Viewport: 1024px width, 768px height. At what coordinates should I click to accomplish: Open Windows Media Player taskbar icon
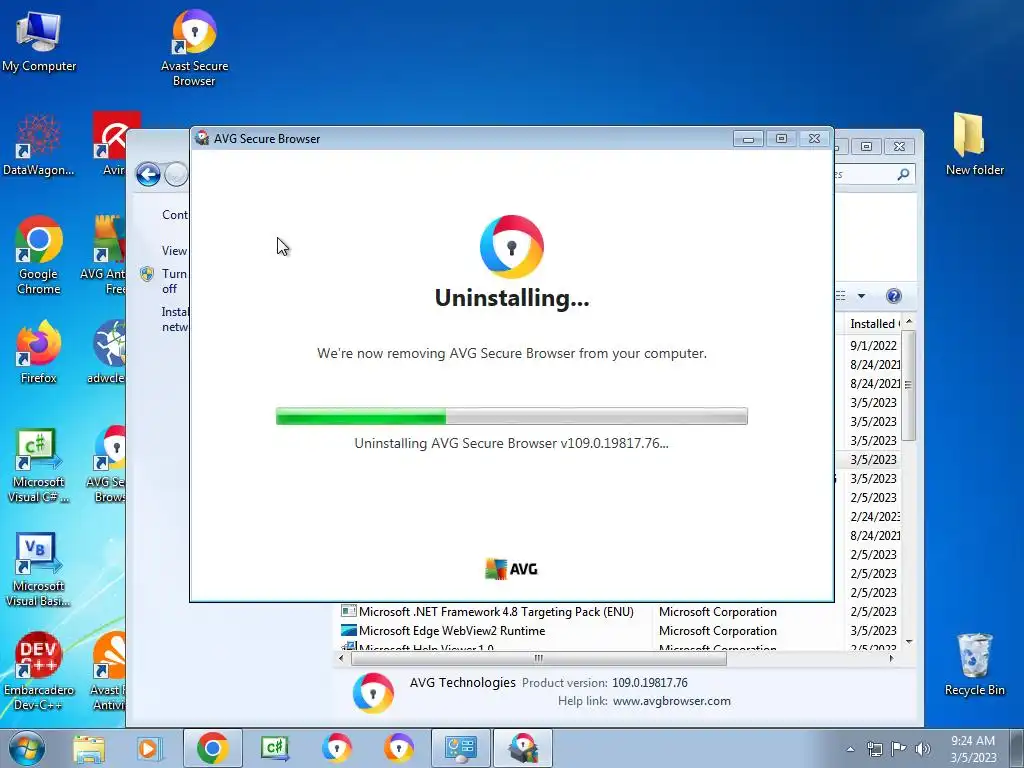pos(149,748)
